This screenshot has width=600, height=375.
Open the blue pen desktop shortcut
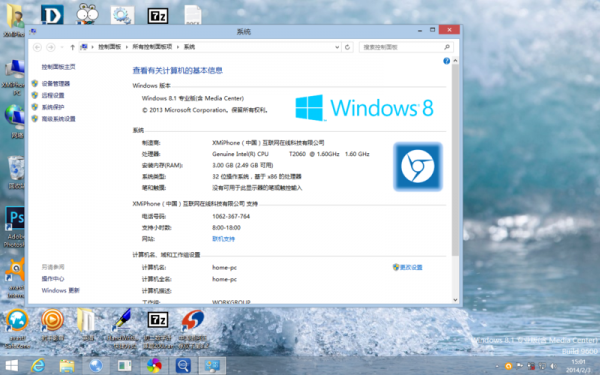[122, 328]
